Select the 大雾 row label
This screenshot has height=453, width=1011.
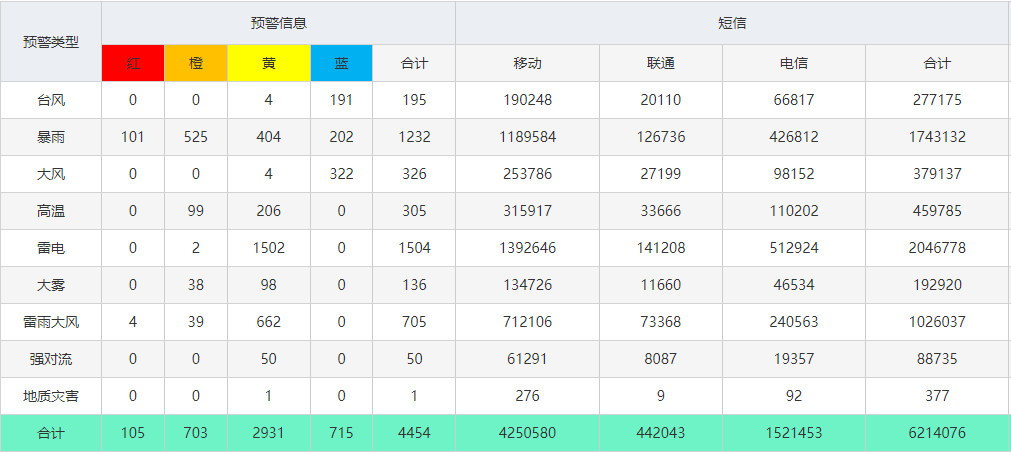(51, 285)
